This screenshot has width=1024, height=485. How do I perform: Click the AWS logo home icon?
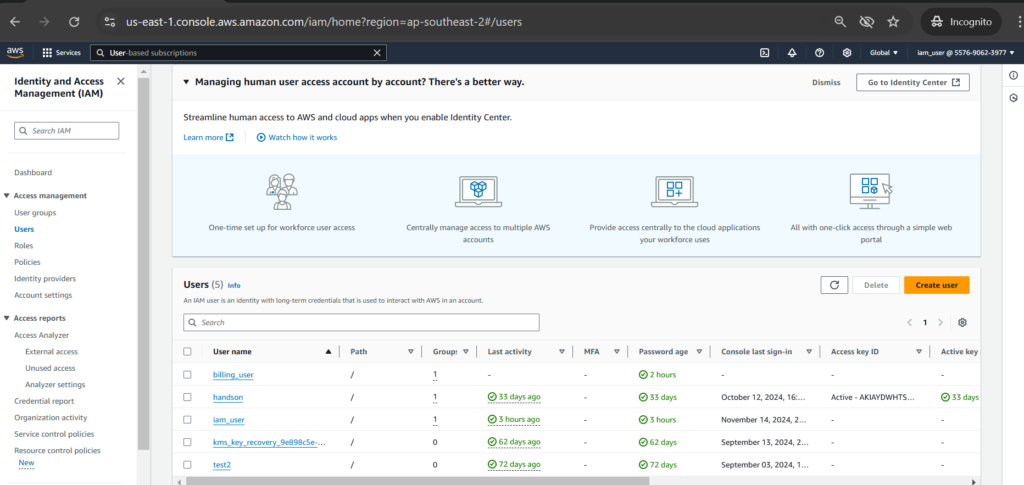point(15,52)
